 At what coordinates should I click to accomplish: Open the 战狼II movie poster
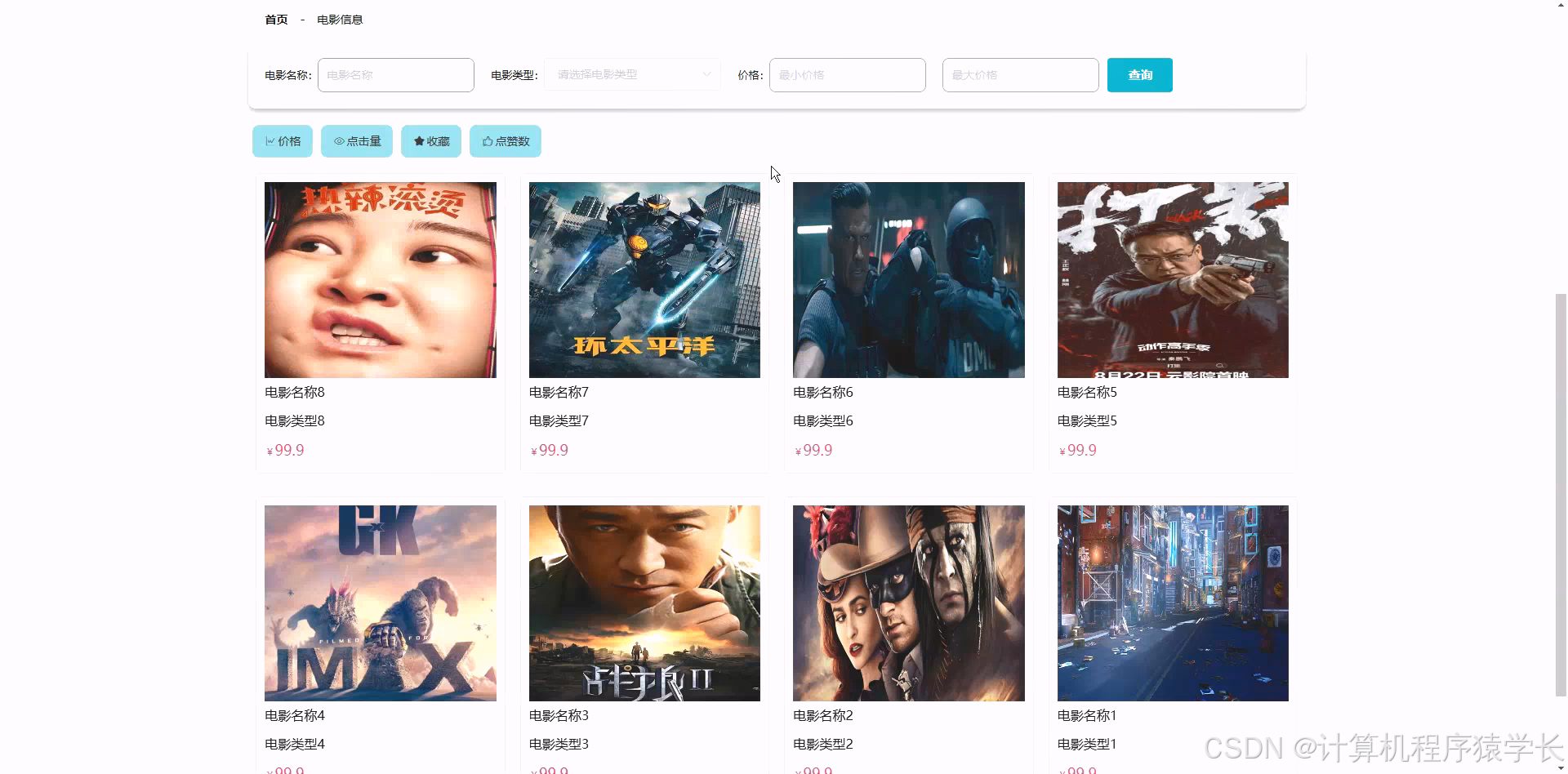pyautogui.click(x=644, y=603)
